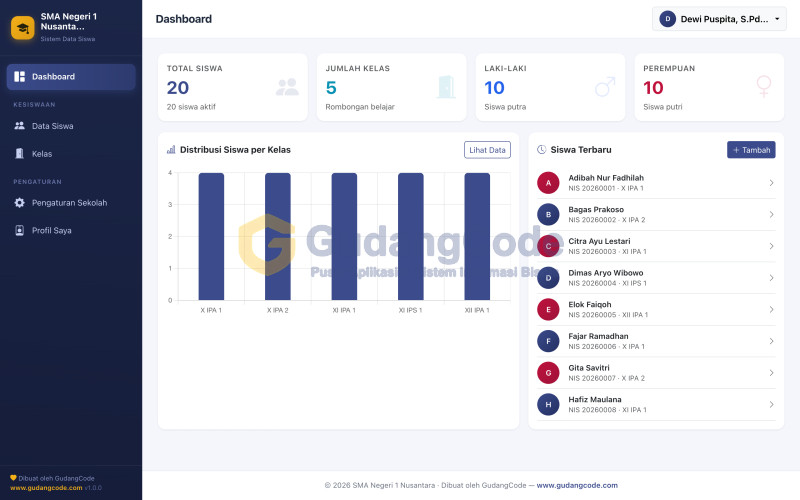The image size is (800, 500).
Task: Click the user avatar D in header
Action: [667, 19]
